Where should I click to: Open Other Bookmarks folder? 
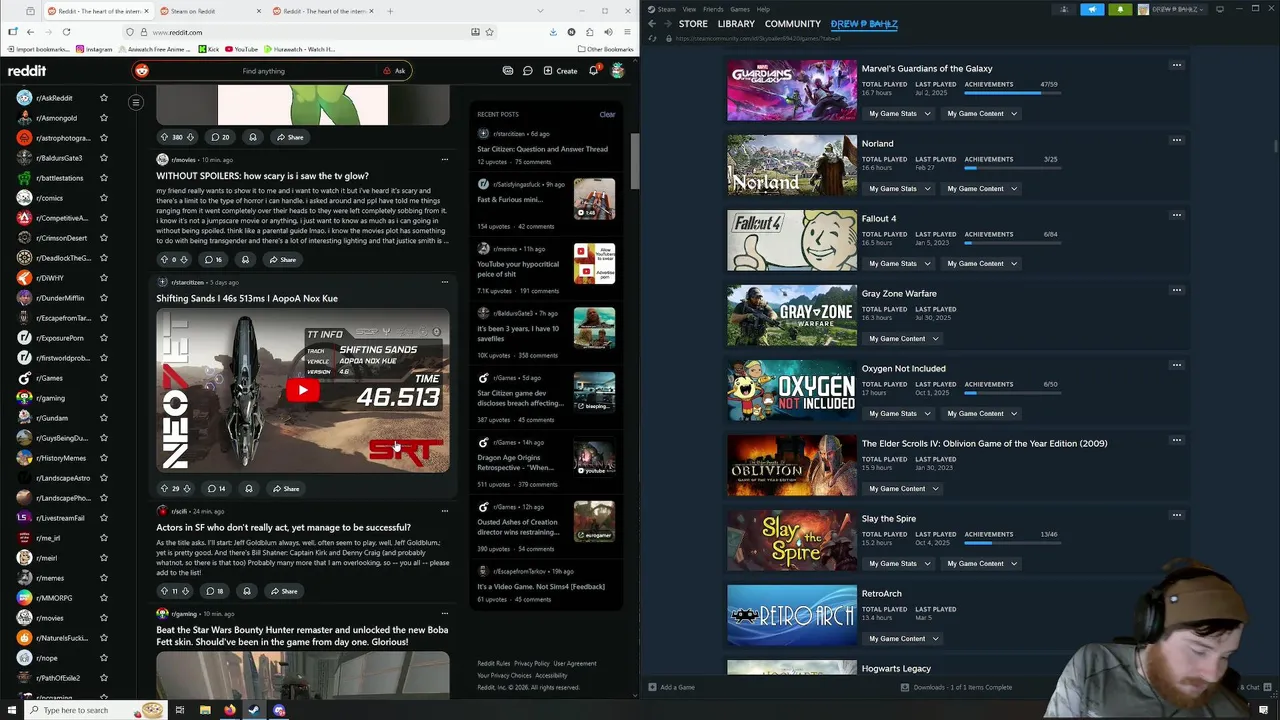(x=605, y=49)
